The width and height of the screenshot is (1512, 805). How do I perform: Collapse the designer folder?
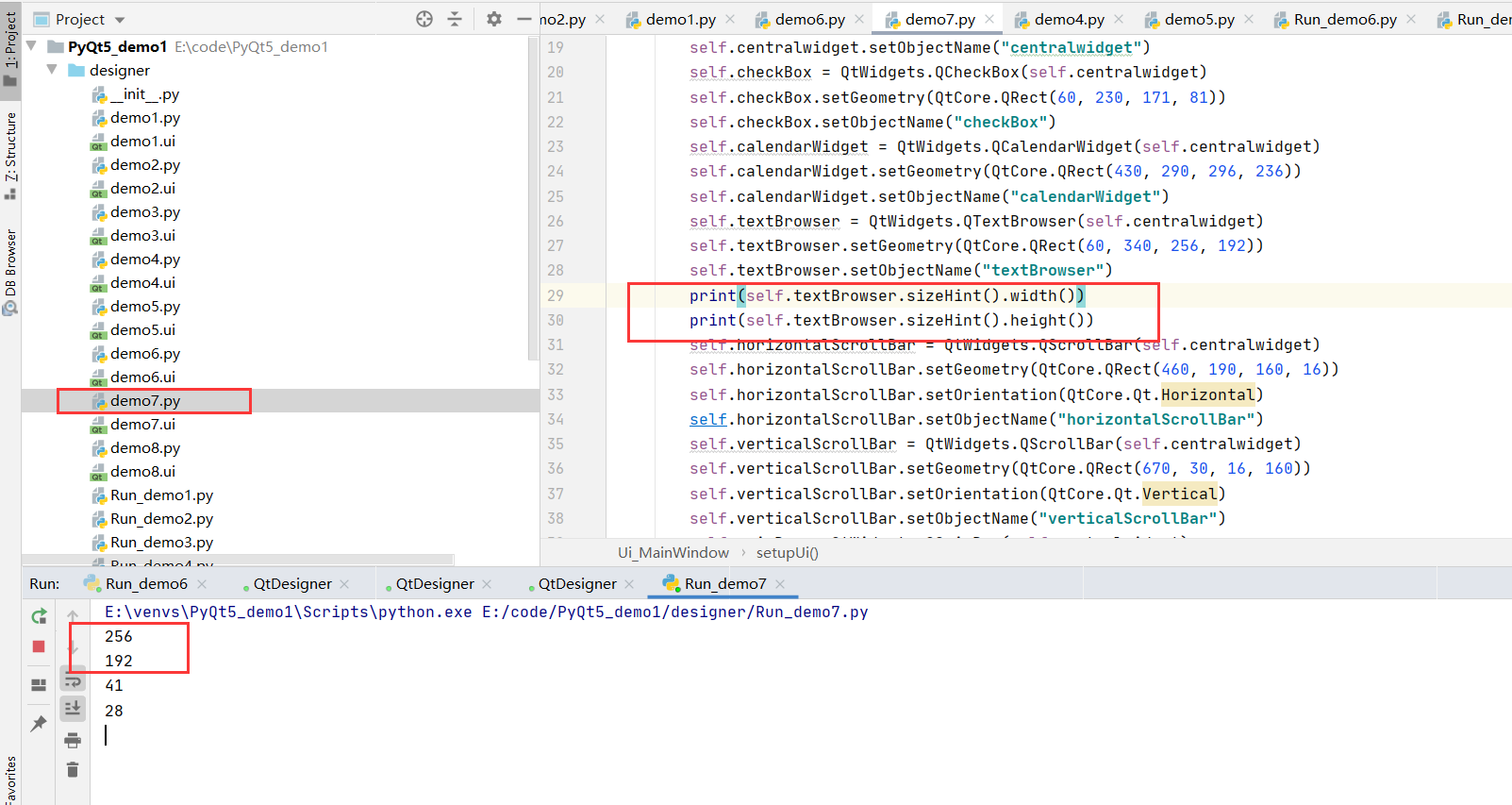click(x=53, y=70)
